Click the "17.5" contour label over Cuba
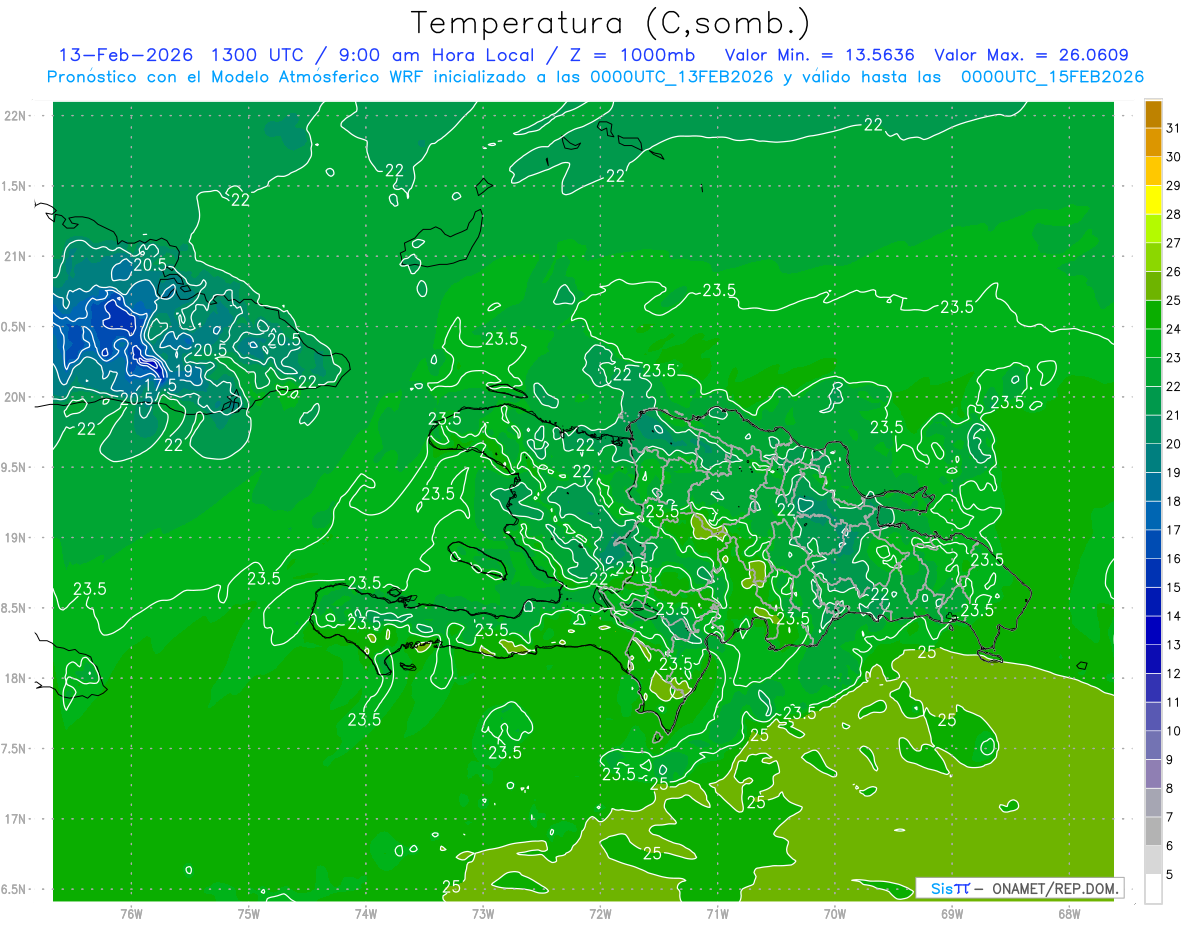Screen dimensions: 1200x927 161,385
